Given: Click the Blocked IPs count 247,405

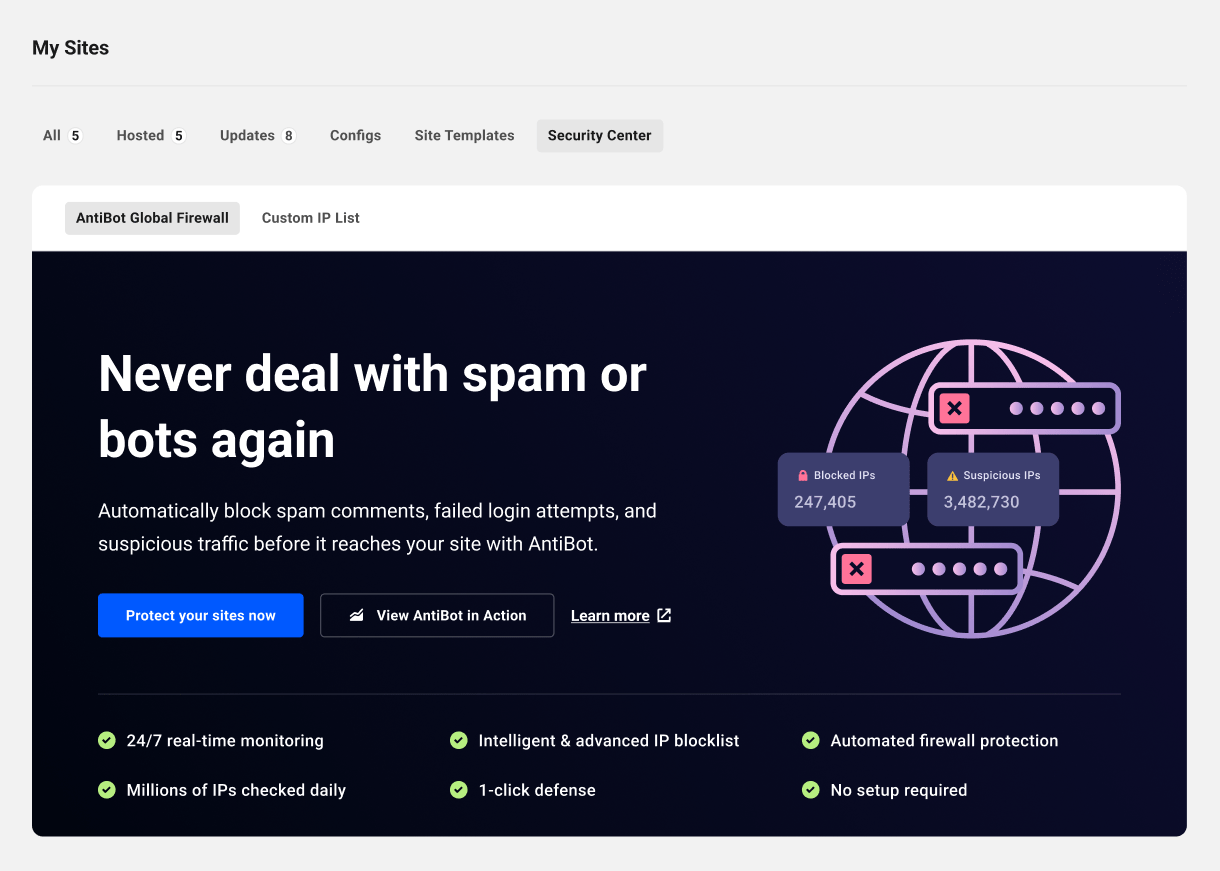Looking at the screenshot, I should (825, 502).
